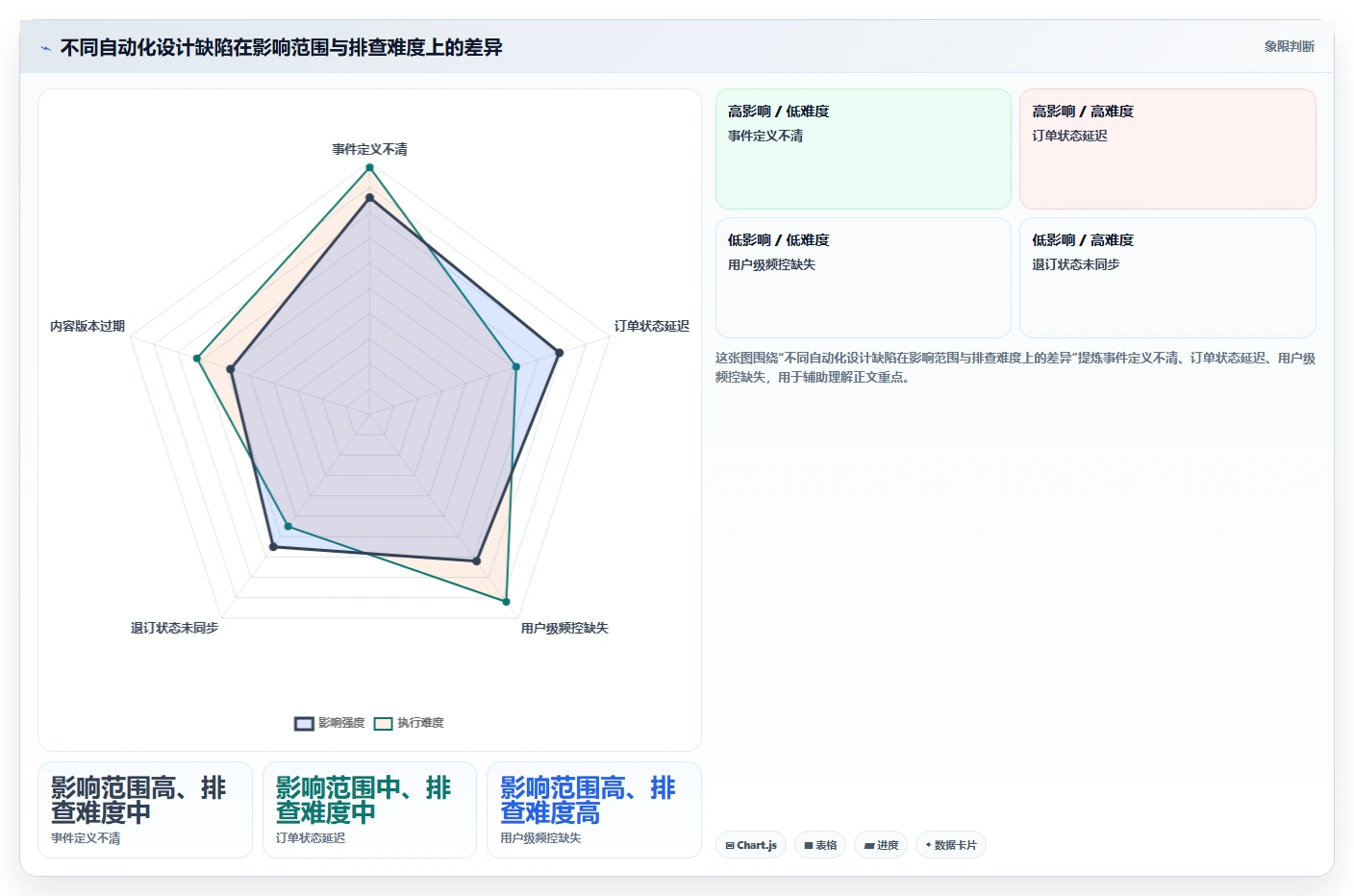The width and height of the screenshot is (1354, 896).
Task: Click the dark 影响强度 point on 用户级频控缺失 axis
Action: [476, 560]
